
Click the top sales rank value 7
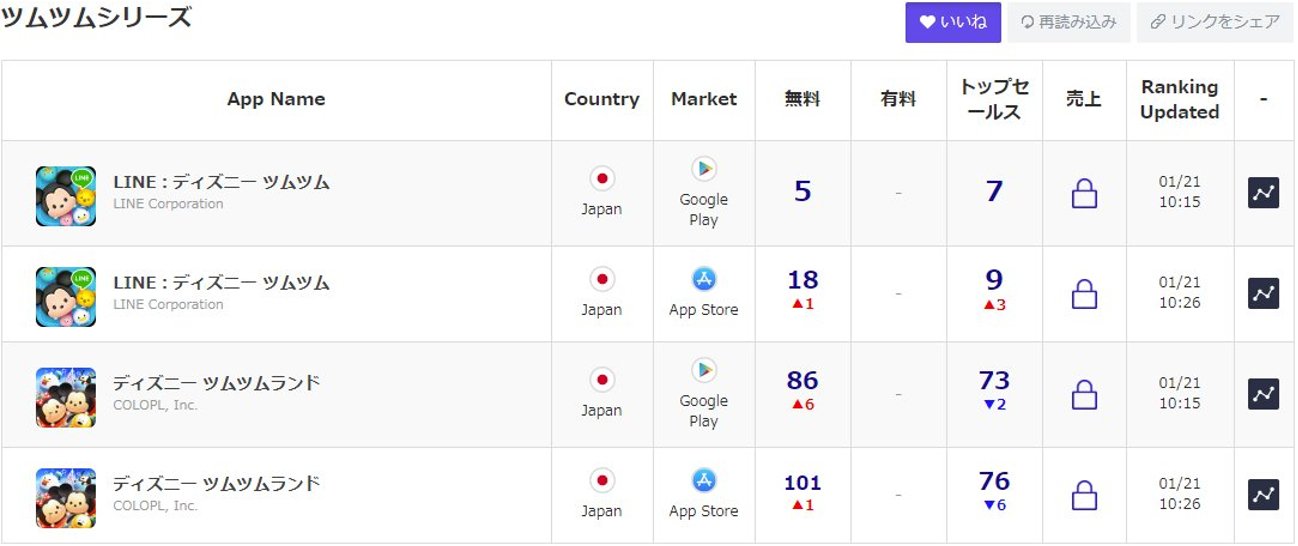pos(994,191)
